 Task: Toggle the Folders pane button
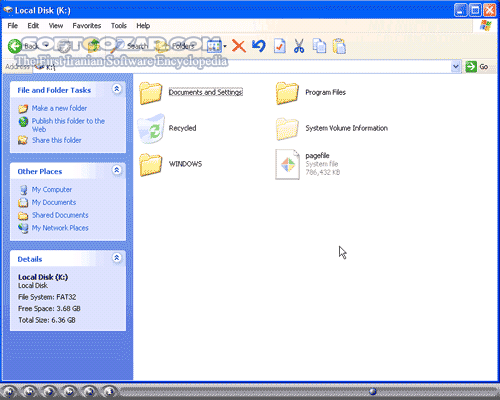tap(176, 46)
